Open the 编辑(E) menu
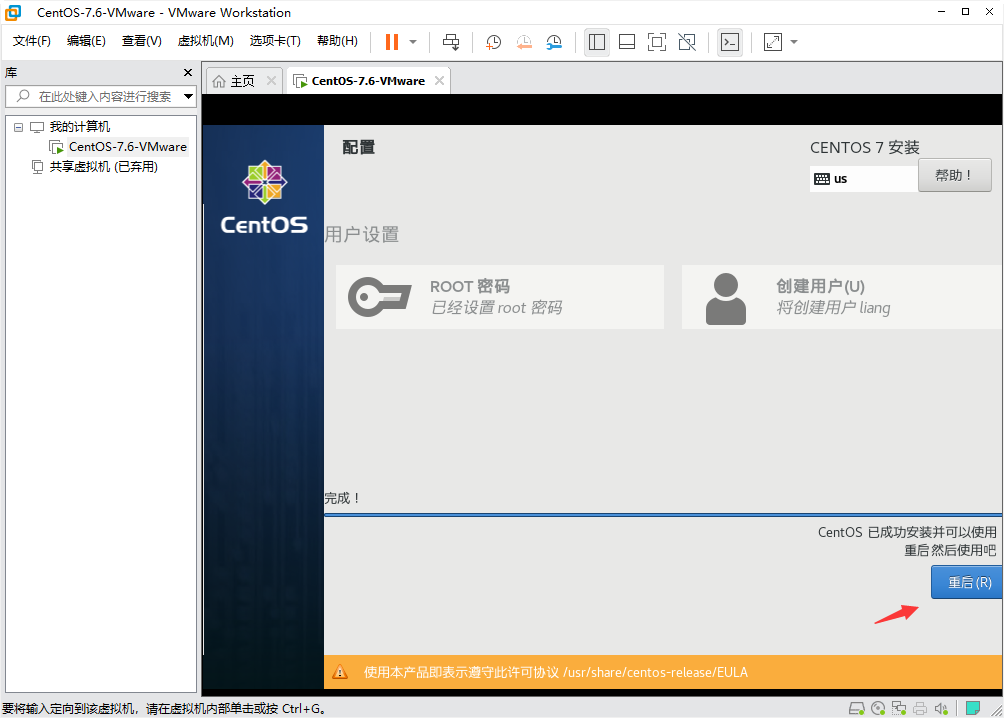This screenshot has height=718, width=1004. [86, 41]
